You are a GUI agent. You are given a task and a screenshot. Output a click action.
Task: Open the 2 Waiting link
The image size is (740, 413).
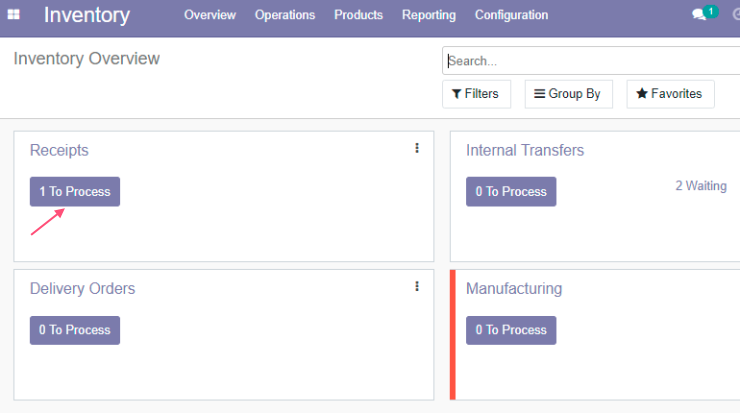pos(701,186)
